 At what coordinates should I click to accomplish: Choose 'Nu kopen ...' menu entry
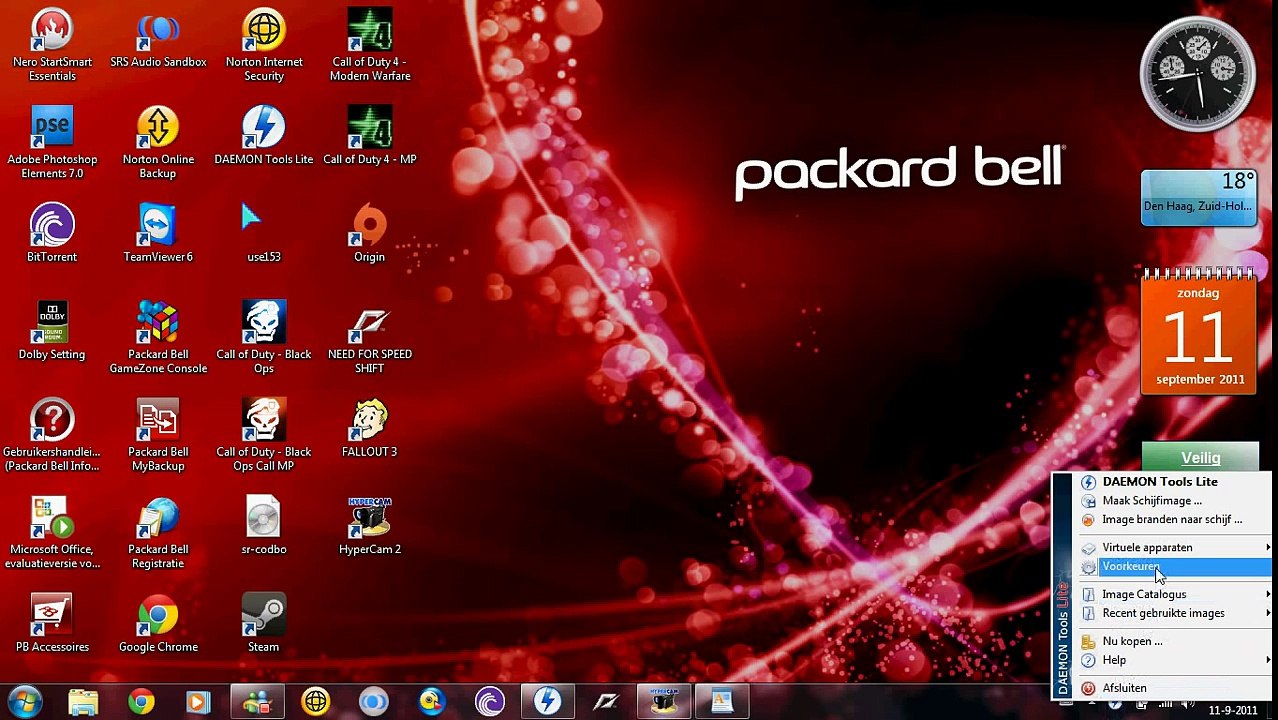point(1174,641)
